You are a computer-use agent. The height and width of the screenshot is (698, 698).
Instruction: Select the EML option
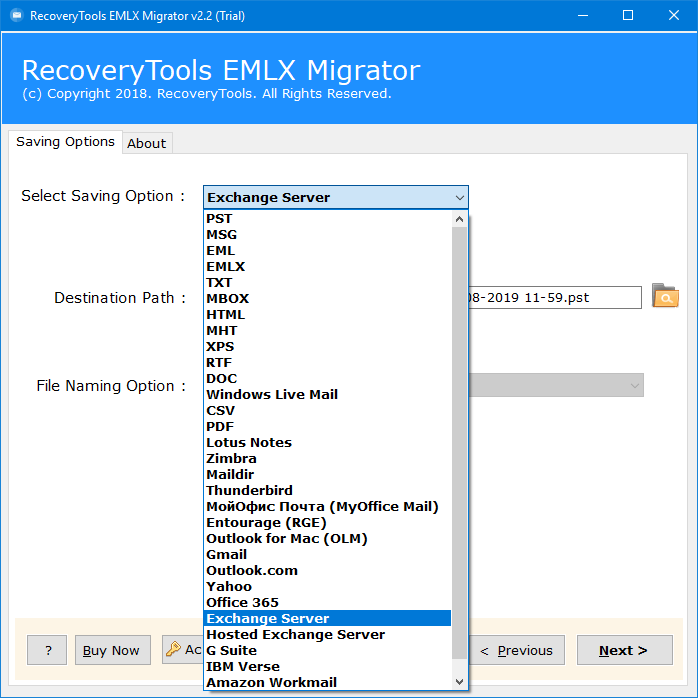[327, 251]
